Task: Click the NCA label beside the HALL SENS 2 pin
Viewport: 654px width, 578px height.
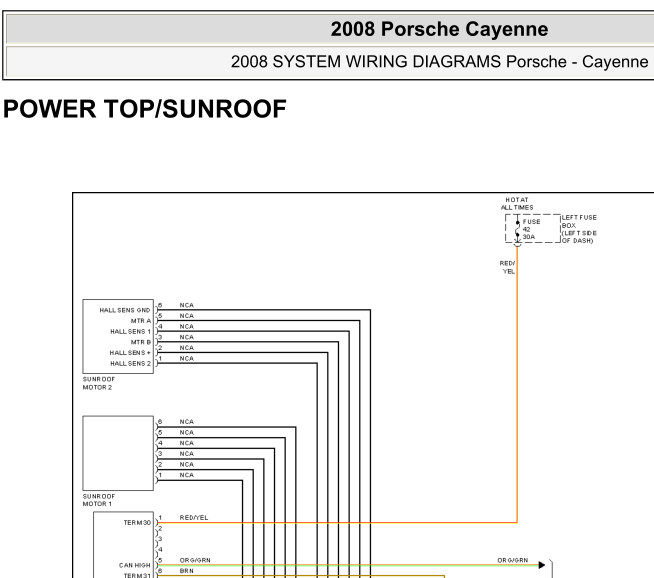Action: click(186, 358)
